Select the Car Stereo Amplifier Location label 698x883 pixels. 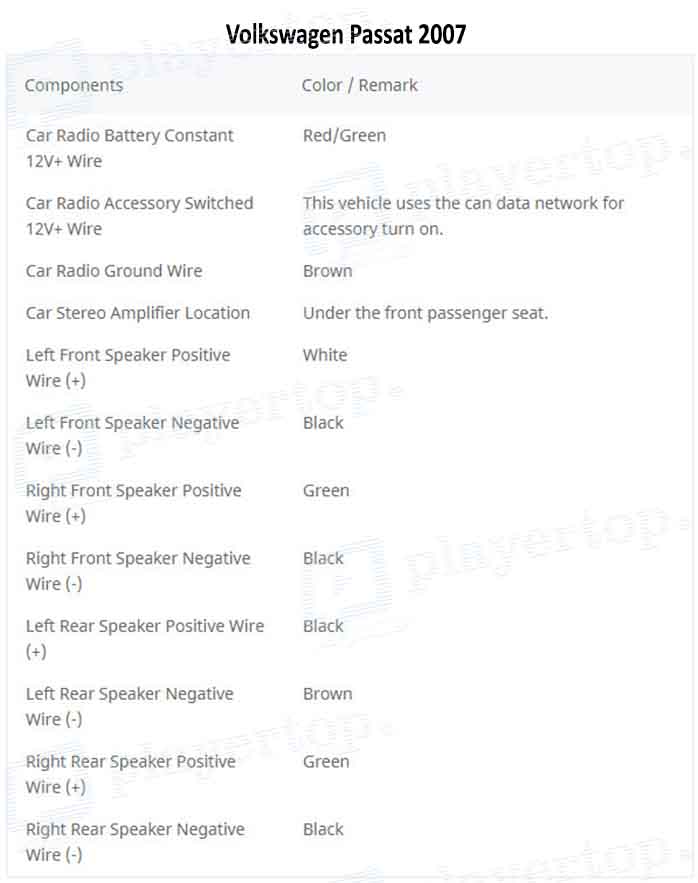(137, 313)
